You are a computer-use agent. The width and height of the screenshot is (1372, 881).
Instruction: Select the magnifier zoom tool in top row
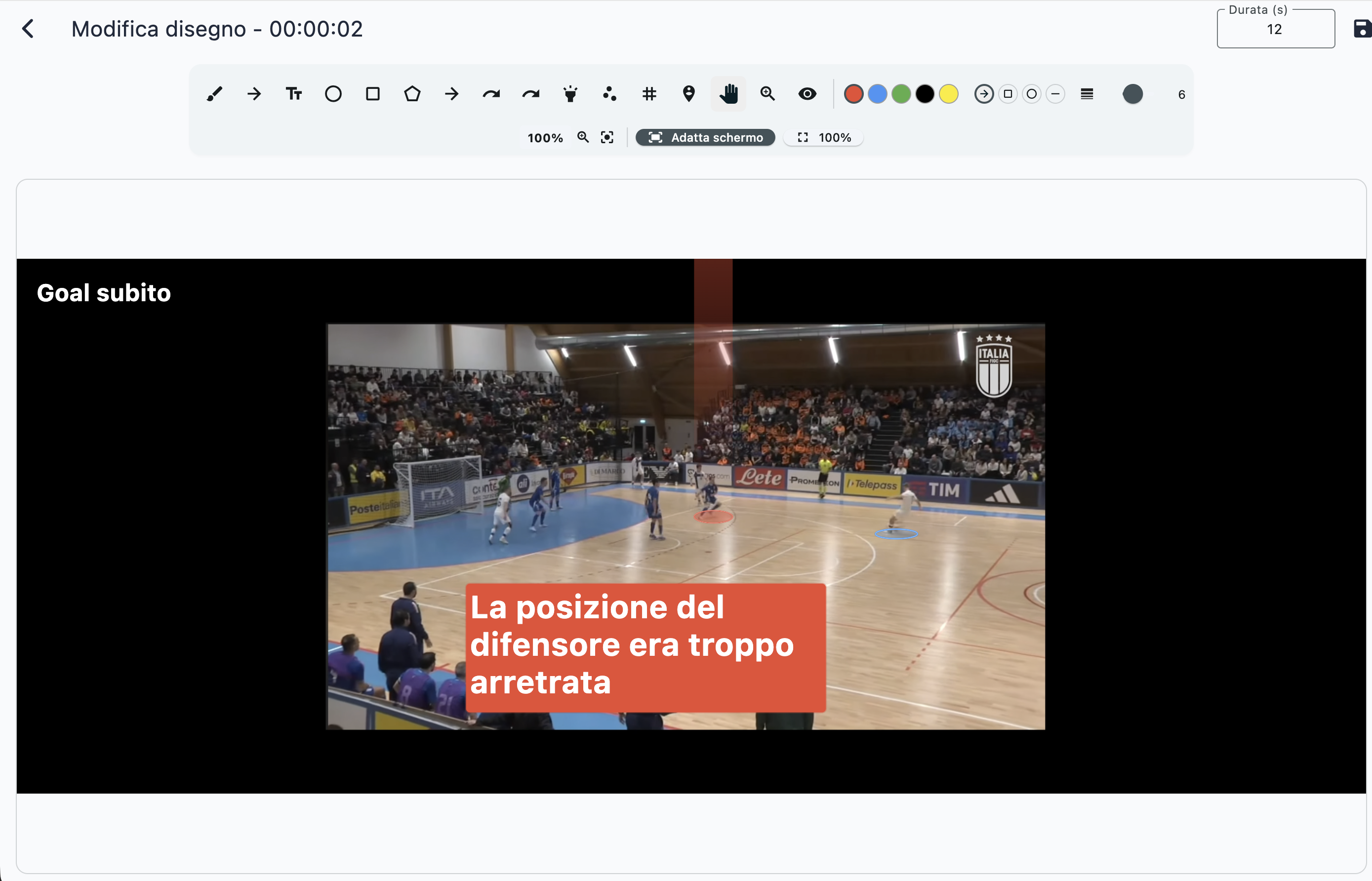(768, 94)
